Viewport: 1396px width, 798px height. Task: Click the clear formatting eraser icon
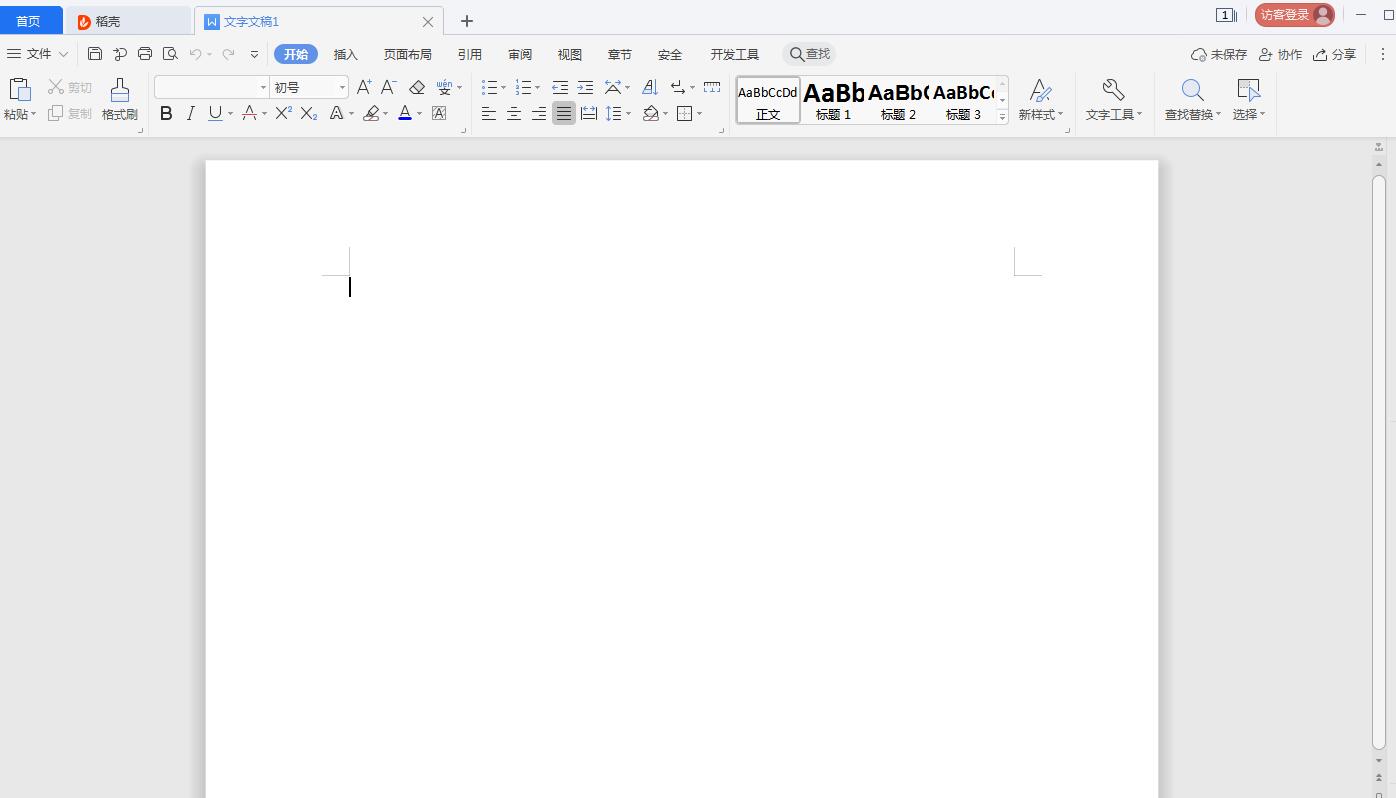[x=417, y=88]
